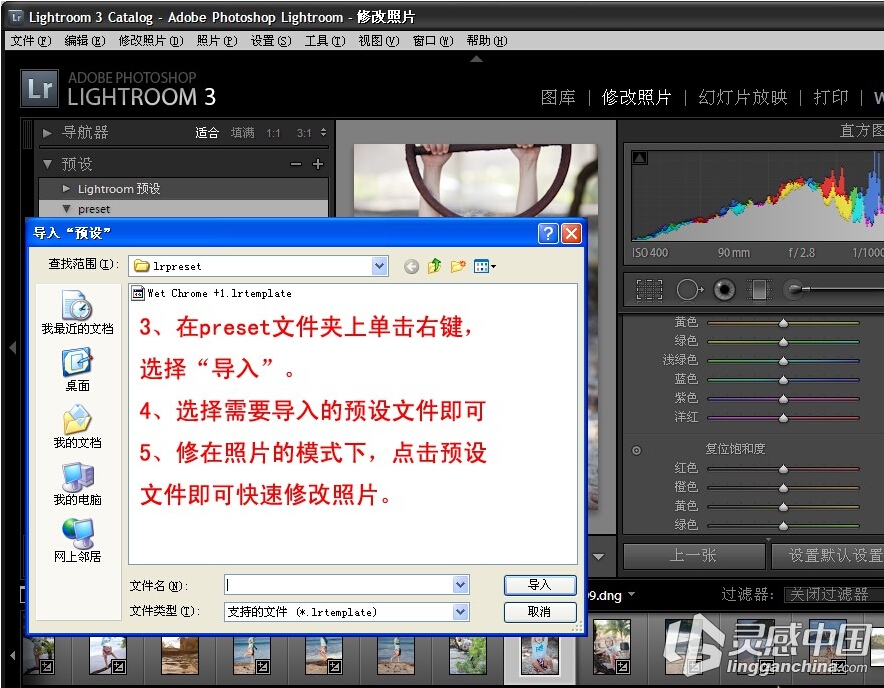The height and width of the screenshot is (688, 884).
Task: Open the filter dropdown (关闭过滤器)
Action: 834,594
